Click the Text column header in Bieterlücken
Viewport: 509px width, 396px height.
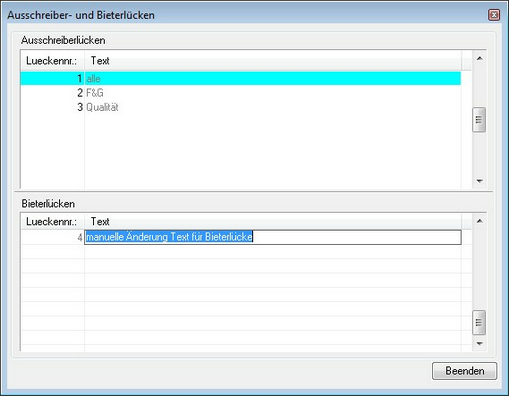tap(273, 221)
